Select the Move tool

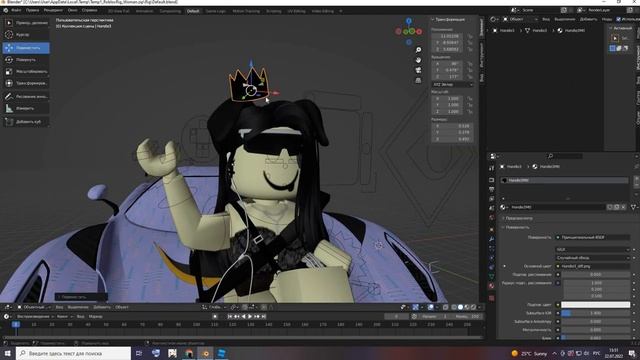(x=26, y=48)
